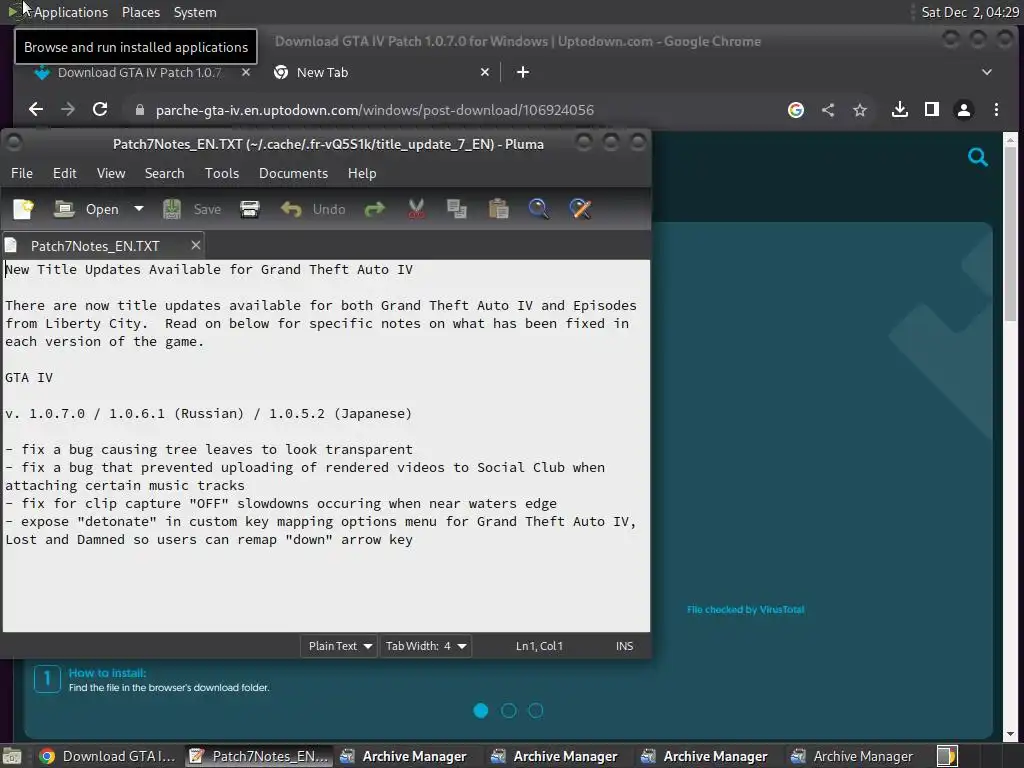This screenshot has height=768, width=1024.
Task: Select the Patch7Notes_EN.TXT document tab
Action: coord(95,246)
